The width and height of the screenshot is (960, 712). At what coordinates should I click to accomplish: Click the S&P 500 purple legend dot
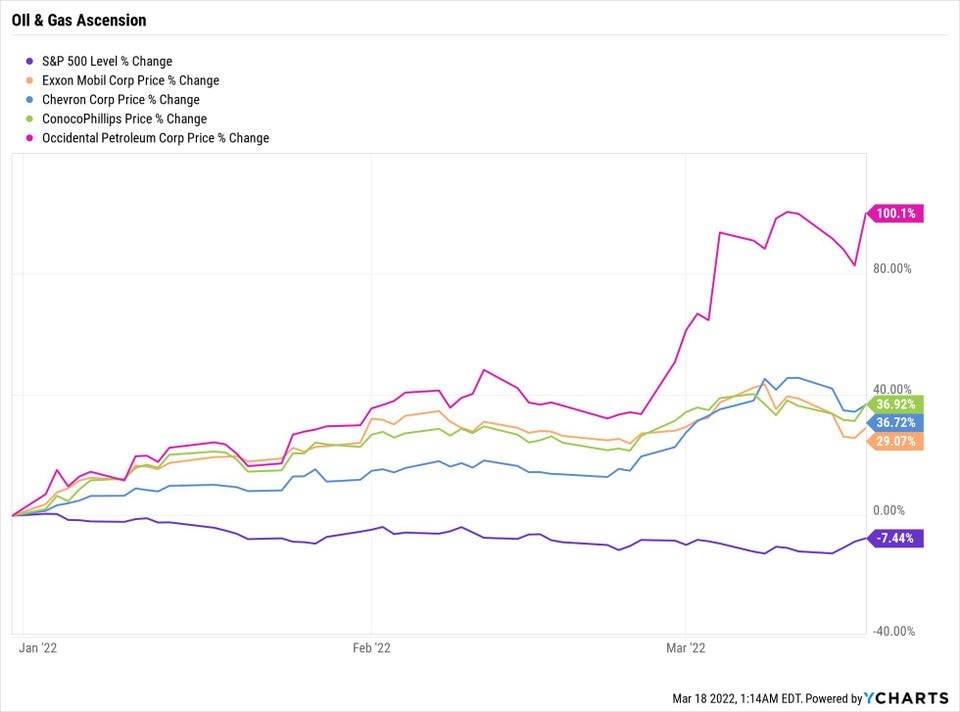(x=30, y=62)
